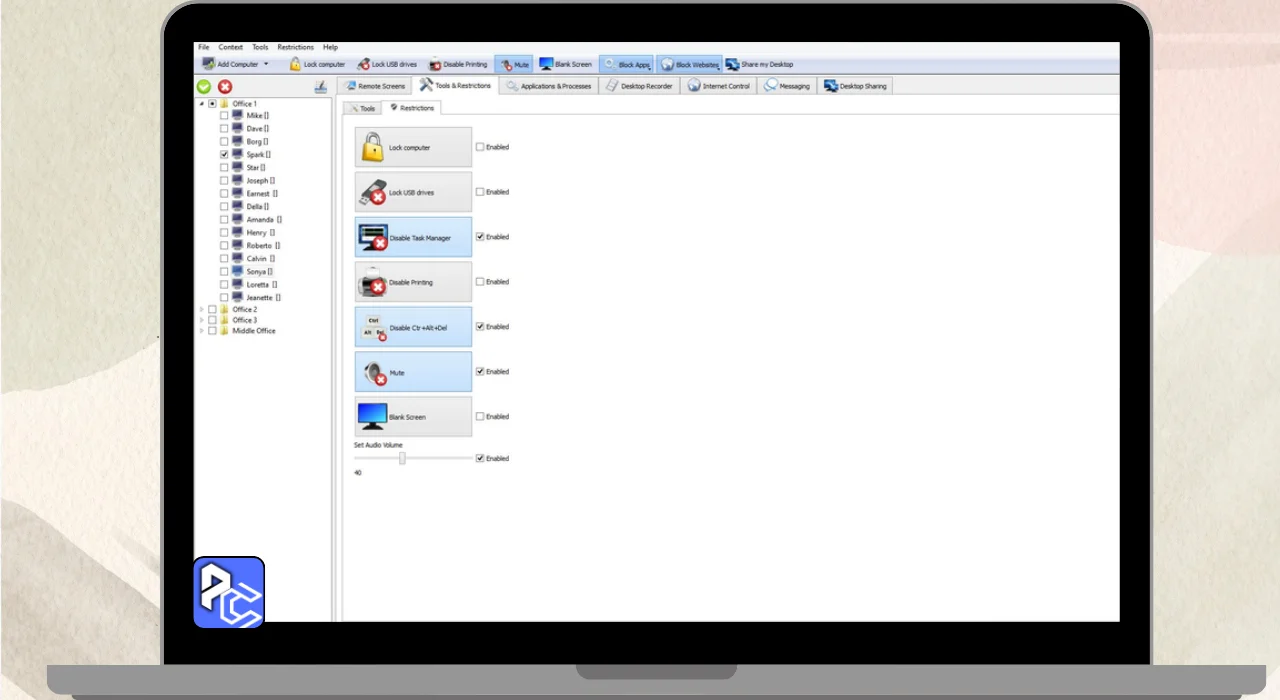Open the Help menu
This screenshot has height=700, width=1280.
[330, 47]
